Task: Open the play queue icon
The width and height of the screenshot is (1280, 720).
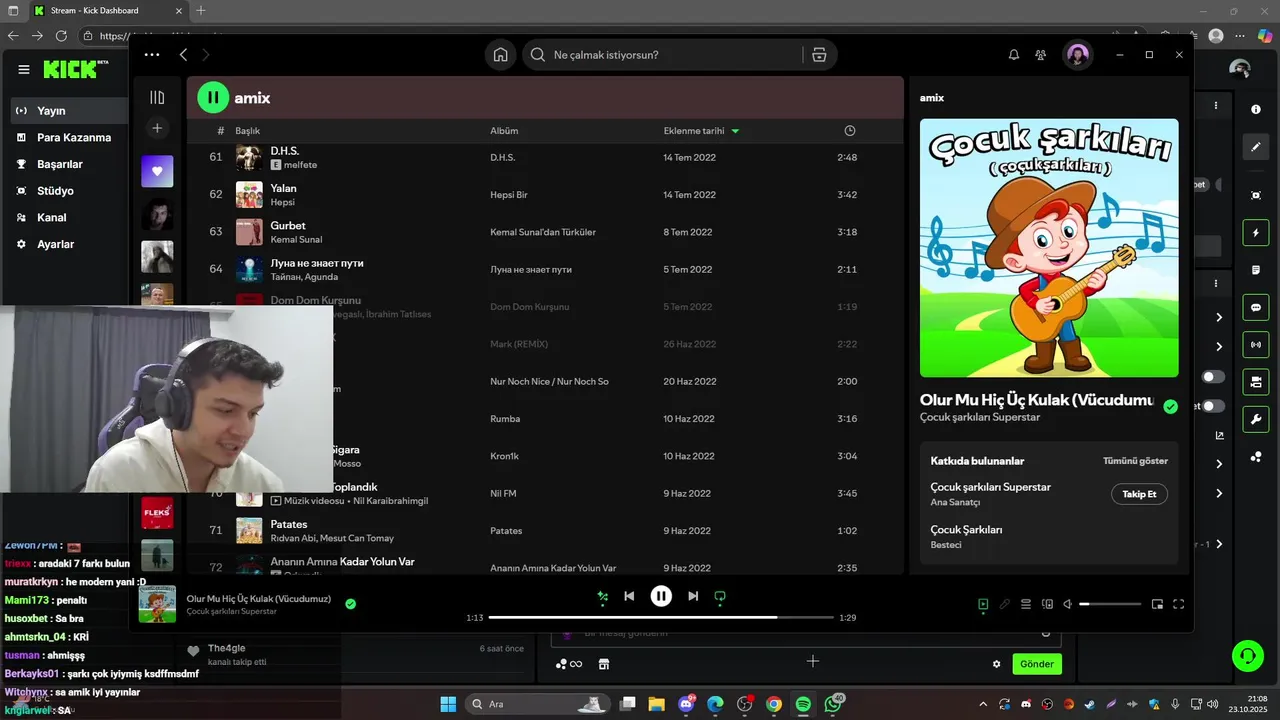Action: (x=1026, y=604)
